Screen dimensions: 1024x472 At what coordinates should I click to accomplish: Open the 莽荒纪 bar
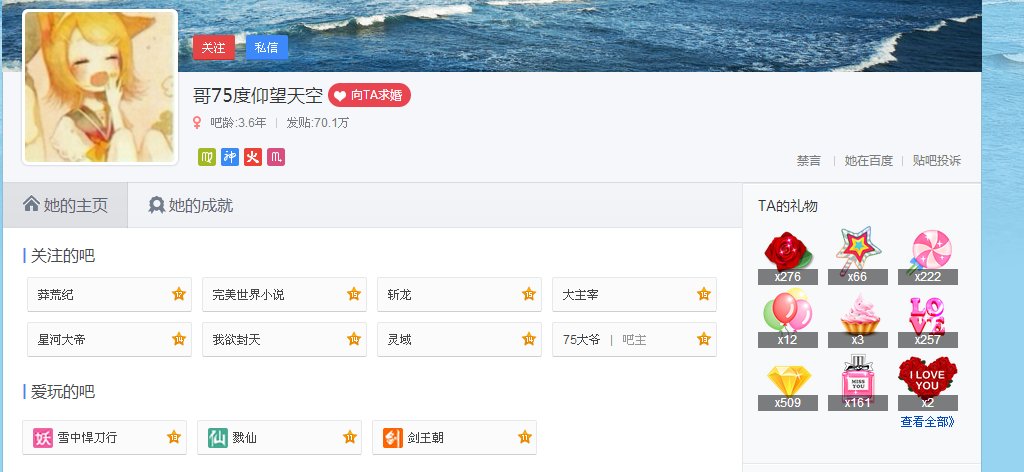tap(109, 294)
